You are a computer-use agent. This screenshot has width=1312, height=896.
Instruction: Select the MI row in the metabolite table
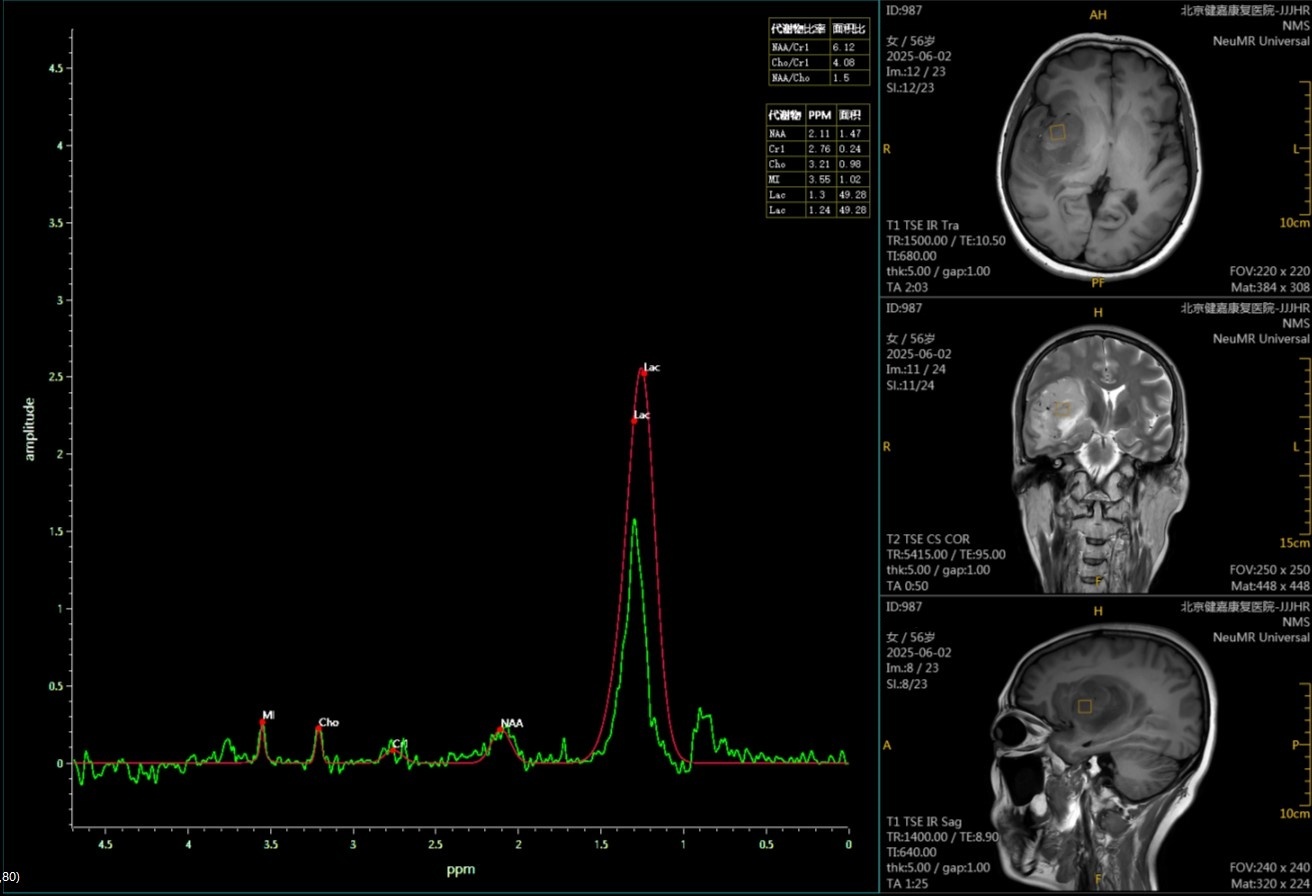click(817, 179)
